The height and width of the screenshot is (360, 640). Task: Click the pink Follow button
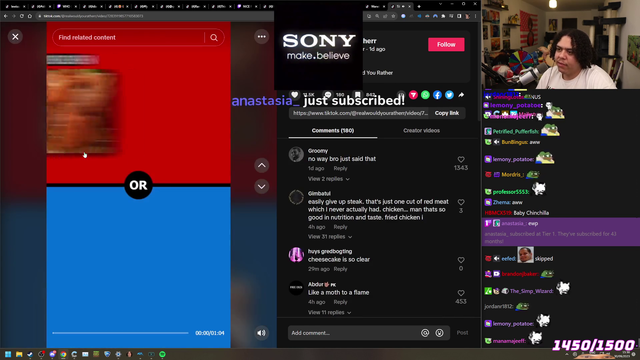tap(446, 44)
